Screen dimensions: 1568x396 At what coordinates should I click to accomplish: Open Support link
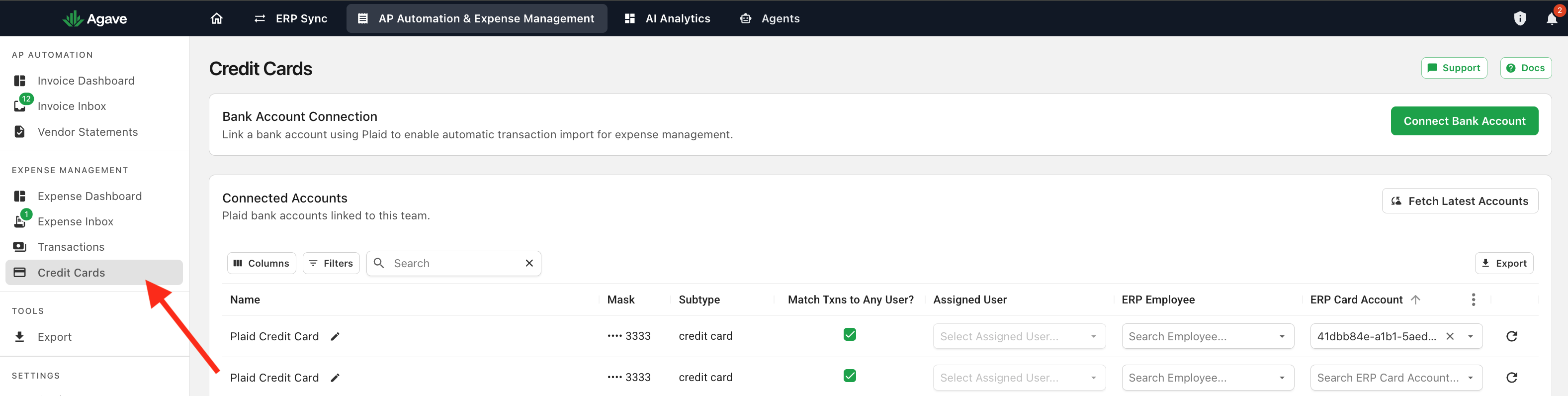pos(1454,68)
